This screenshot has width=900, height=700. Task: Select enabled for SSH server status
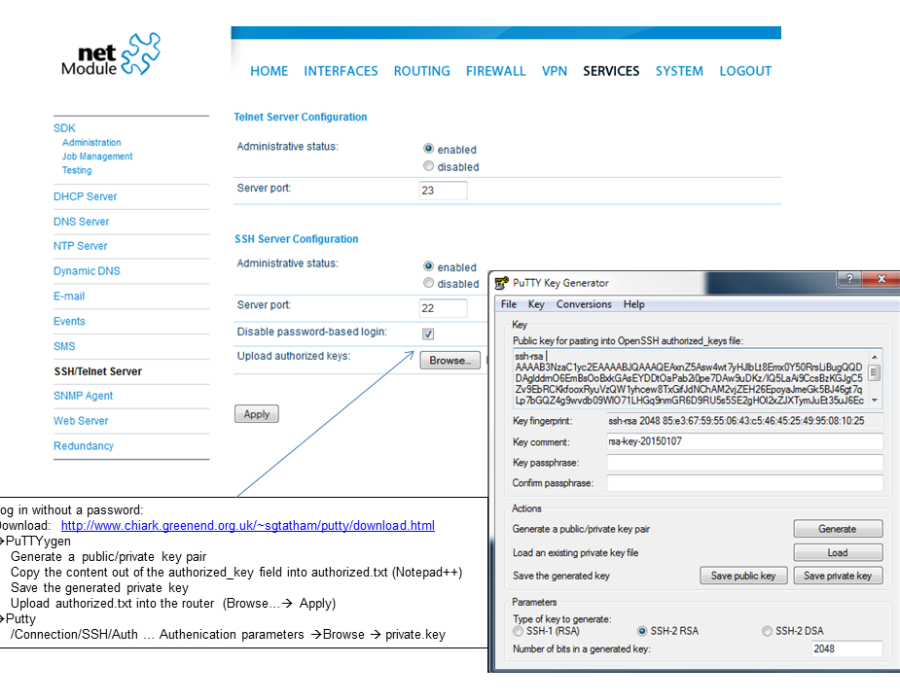click(x=428, y=266)
